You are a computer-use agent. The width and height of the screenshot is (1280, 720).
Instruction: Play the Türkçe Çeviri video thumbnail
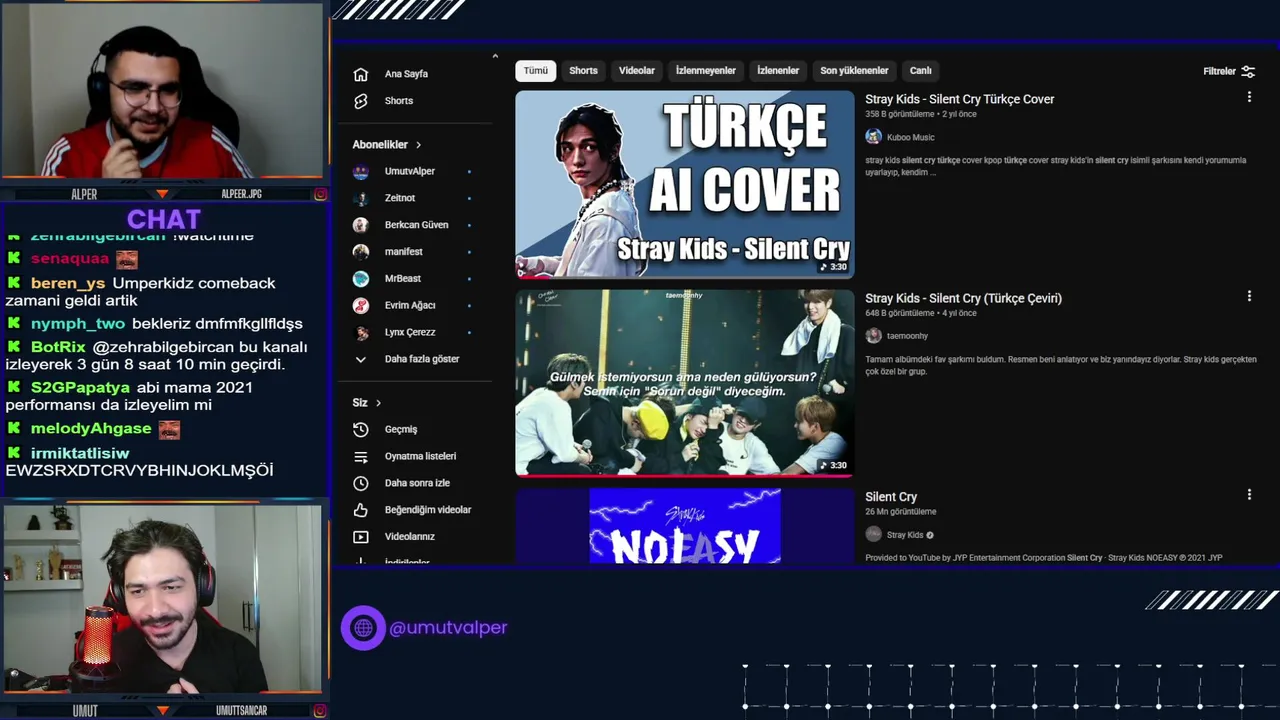[685, 383]
